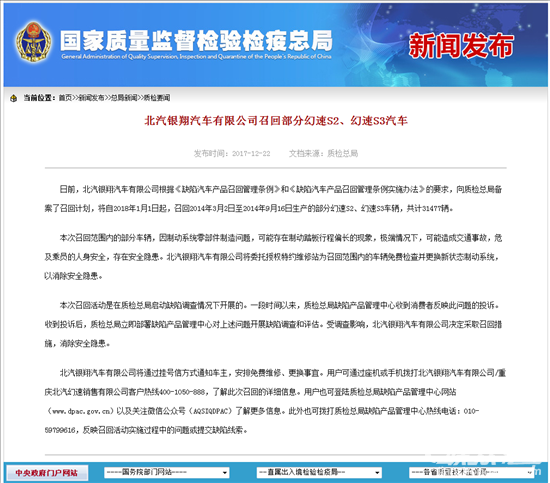The width and height of the screenshot is (550, 483).
Task: Expand the 直属出入境检验检疫局 dropdown
Action: [319, 472]
